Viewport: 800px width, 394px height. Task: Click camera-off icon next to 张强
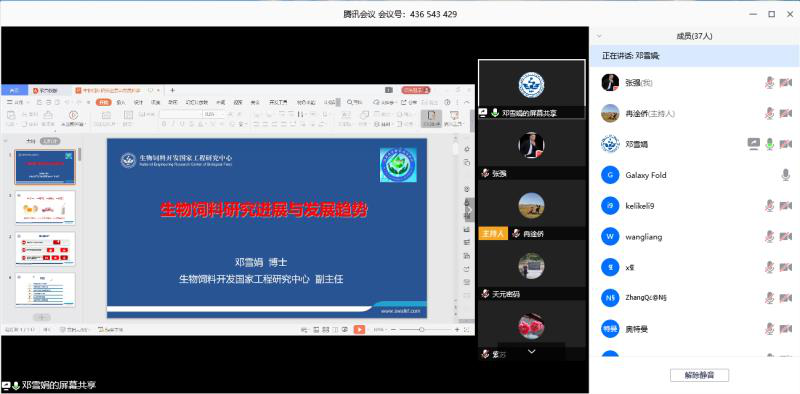(x=786, y=82)
